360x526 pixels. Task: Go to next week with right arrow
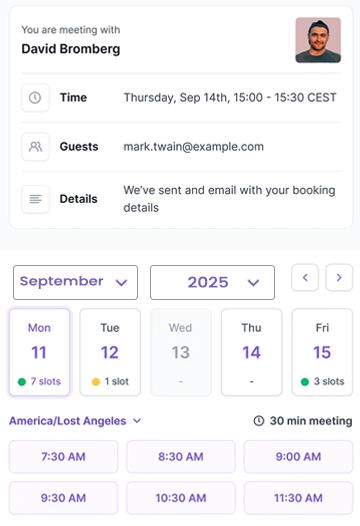(x=339, y=277)
